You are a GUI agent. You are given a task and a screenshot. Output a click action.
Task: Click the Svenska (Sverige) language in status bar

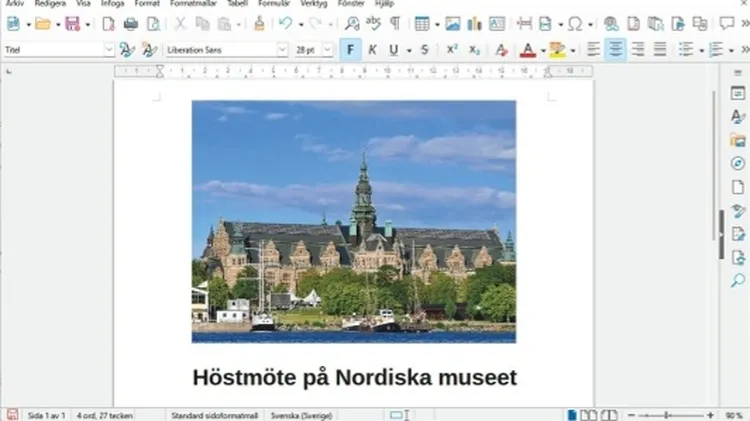click(305, 415)
